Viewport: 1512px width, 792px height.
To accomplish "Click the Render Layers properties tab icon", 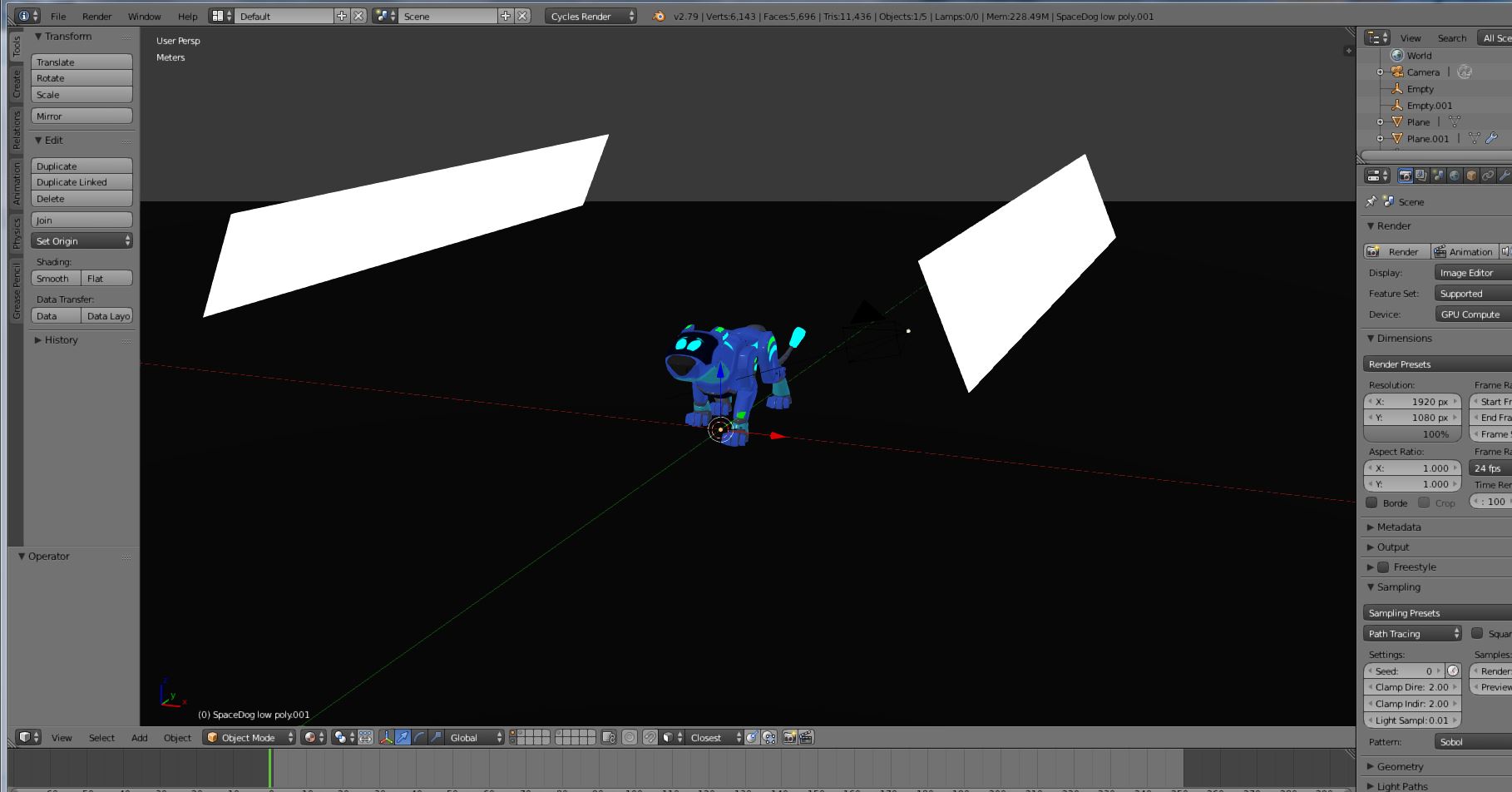I will pyautogui.click(x=1421, y=176).
